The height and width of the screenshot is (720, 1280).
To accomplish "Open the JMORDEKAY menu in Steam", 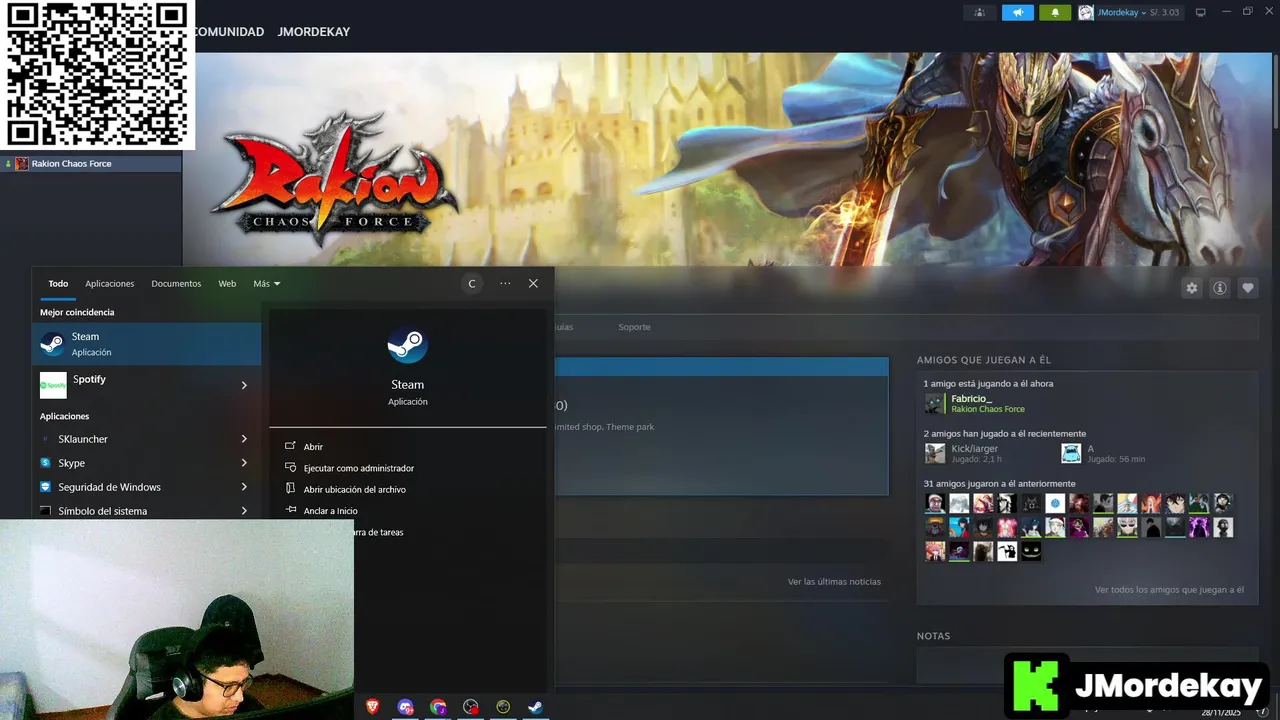I will point(313,32).
